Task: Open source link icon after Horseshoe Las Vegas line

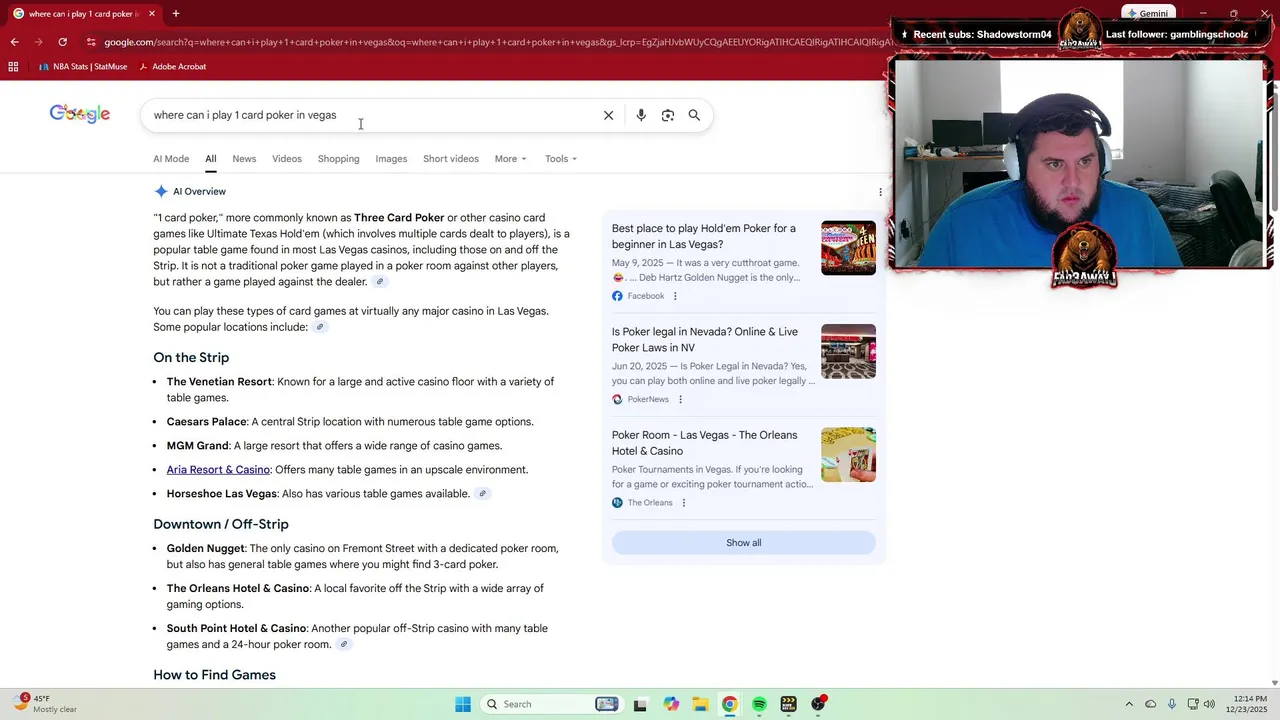Action: tap(482, 494)
